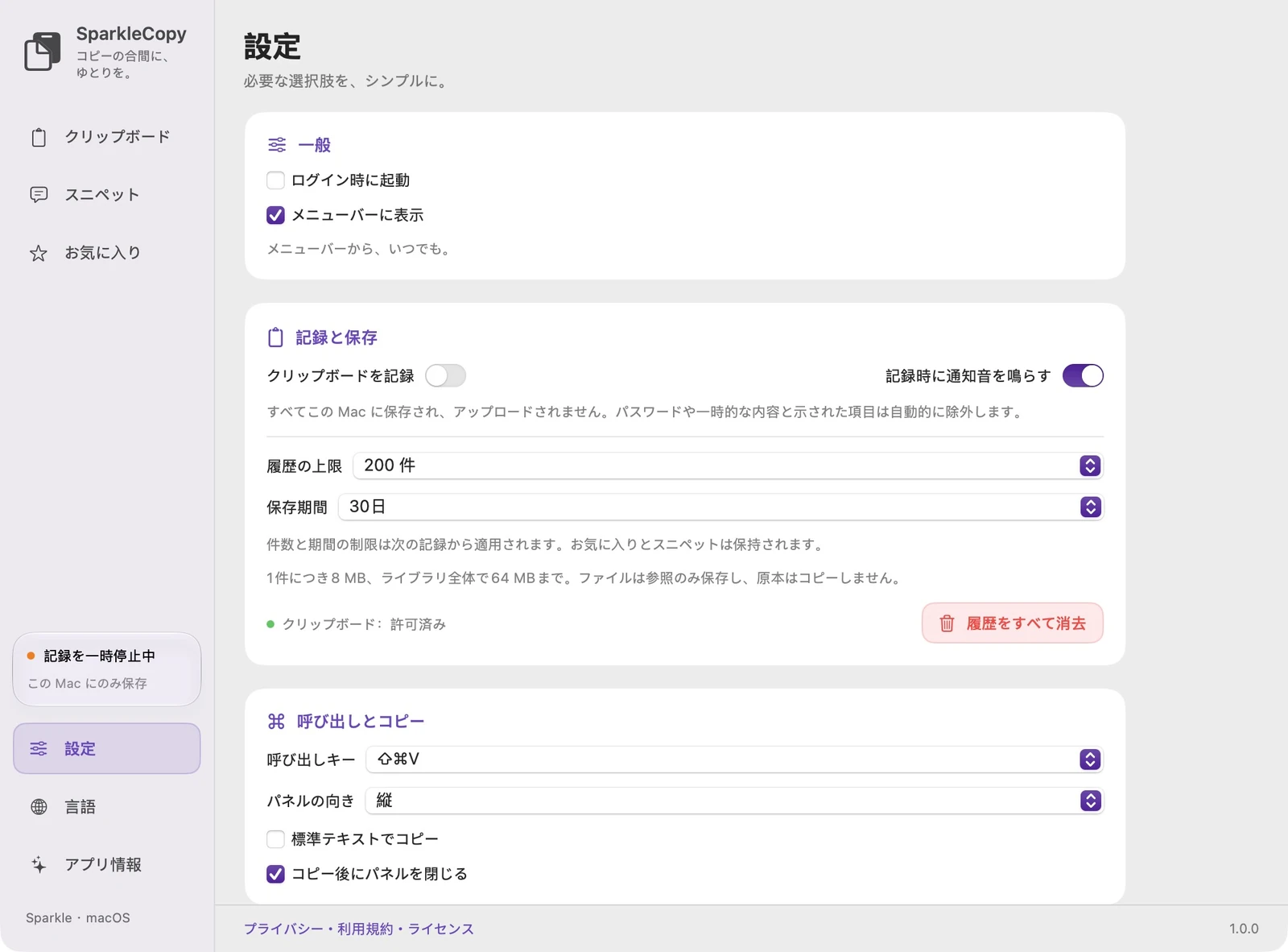Enable ログイン時に起動 checkbox
Image resolution: width=1288 pixels, height=952 pixels.
(275, 180)
